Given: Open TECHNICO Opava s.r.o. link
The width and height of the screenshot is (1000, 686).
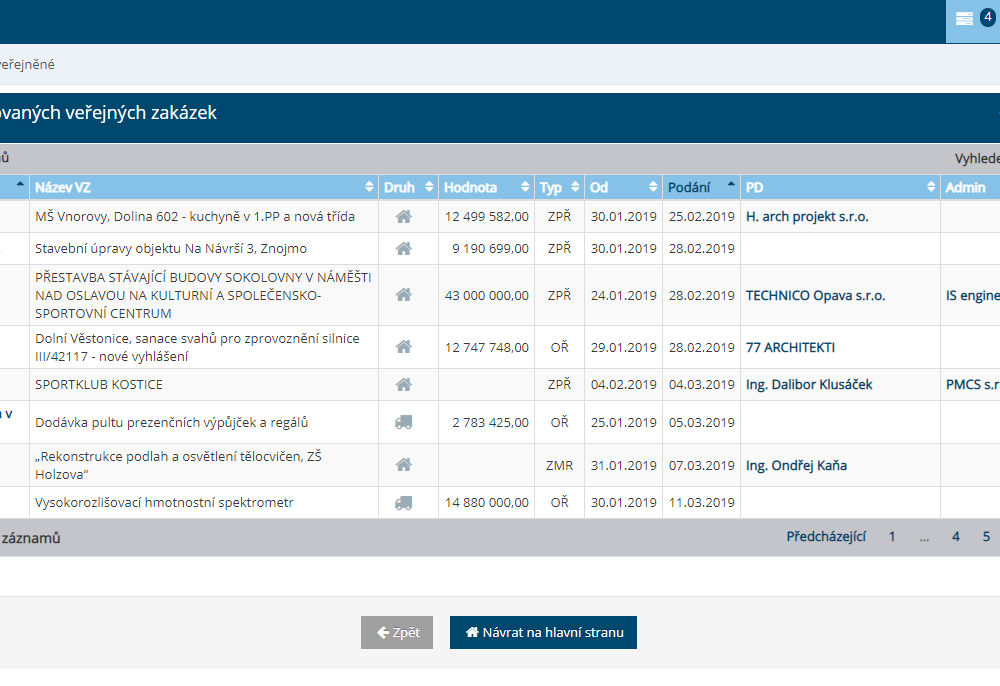Looking at the screenshot, I should coord(815,295).
